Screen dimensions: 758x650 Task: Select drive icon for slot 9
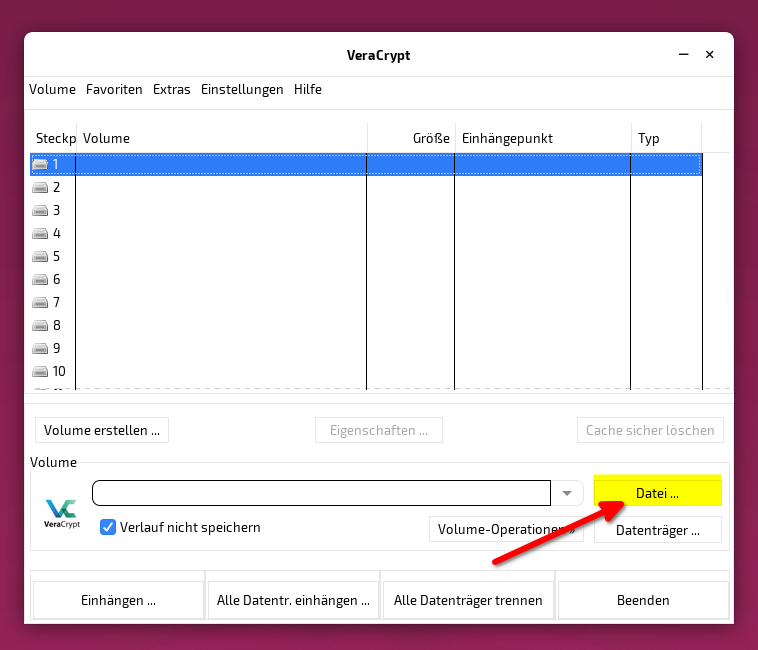coord(40,348)
